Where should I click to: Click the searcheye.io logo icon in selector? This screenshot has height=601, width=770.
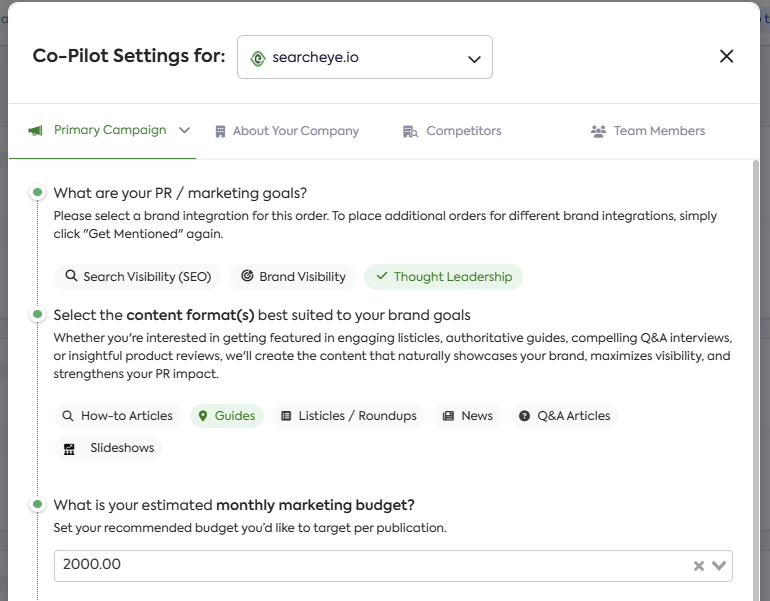point(258,58)
